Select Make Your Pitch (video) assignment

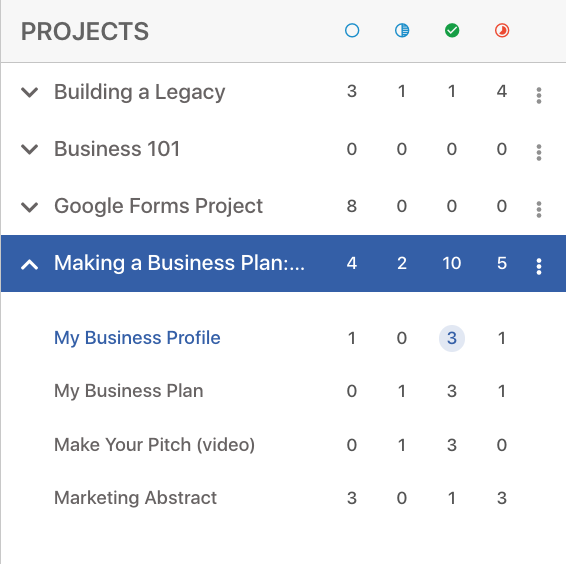click(x=154, y=445)
